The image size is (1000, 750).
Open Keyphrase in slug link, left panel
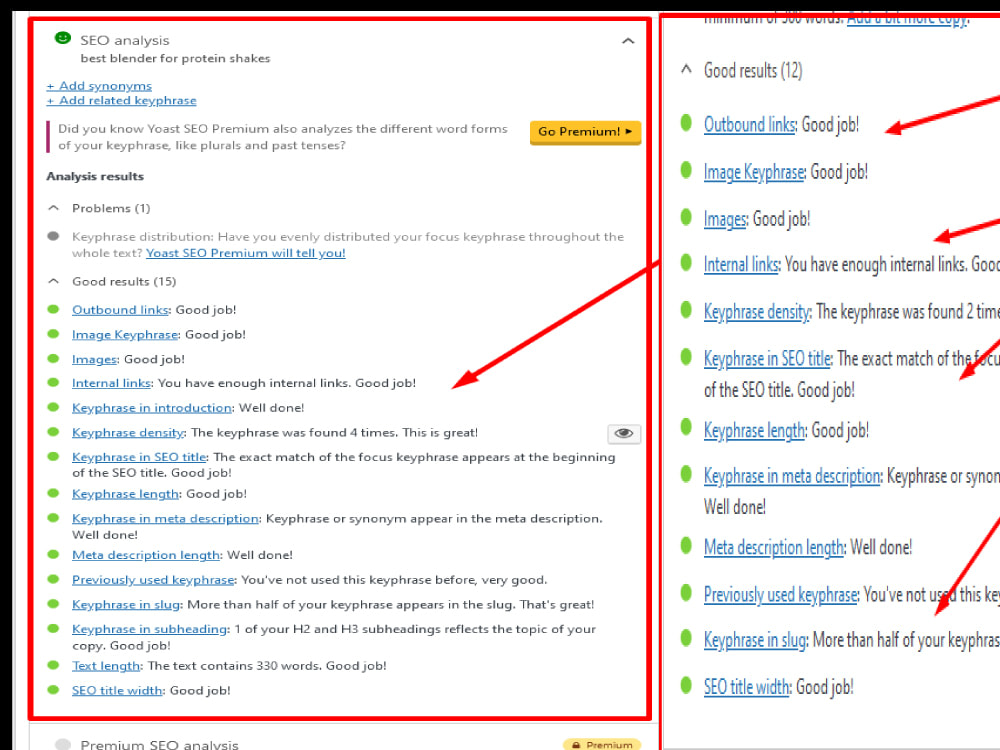[x=126, y=604]
